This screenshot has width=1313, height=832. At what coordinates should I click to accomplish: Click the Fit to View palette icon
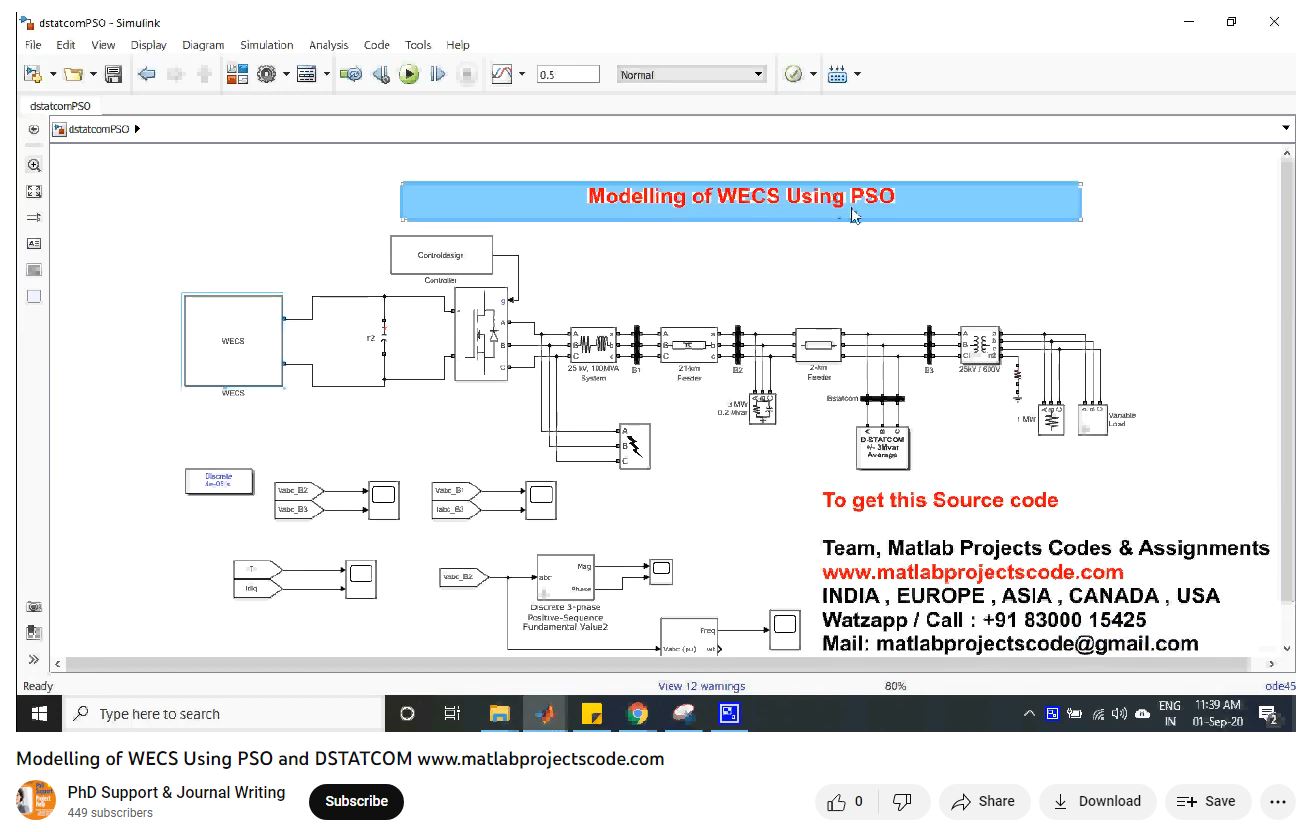(34, 191)
